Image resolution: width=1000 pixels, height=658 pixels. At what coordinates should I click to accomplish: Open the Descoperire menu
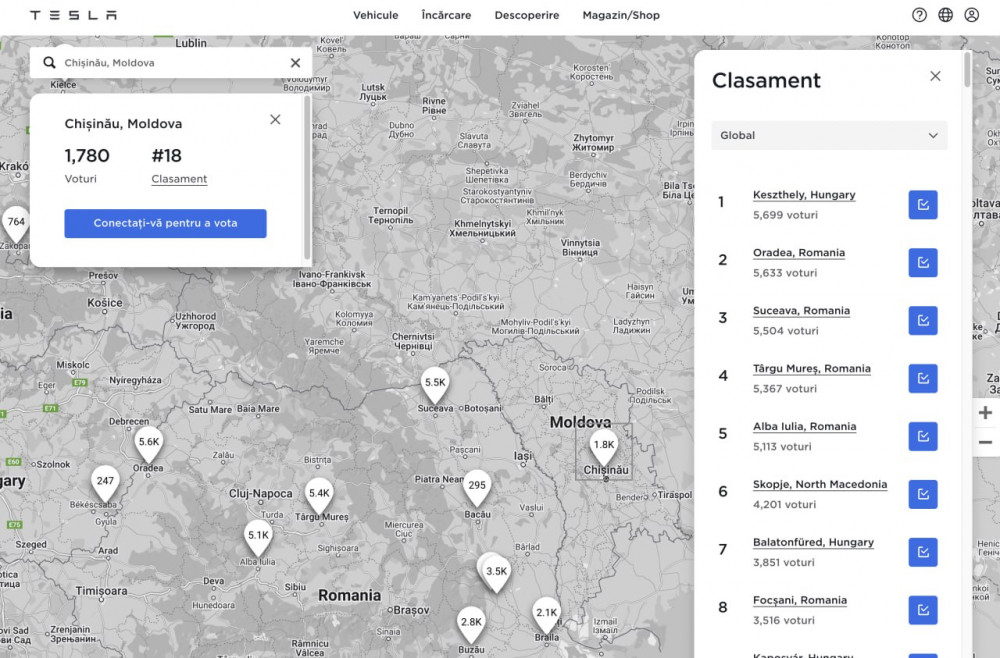tap(527, 15)
